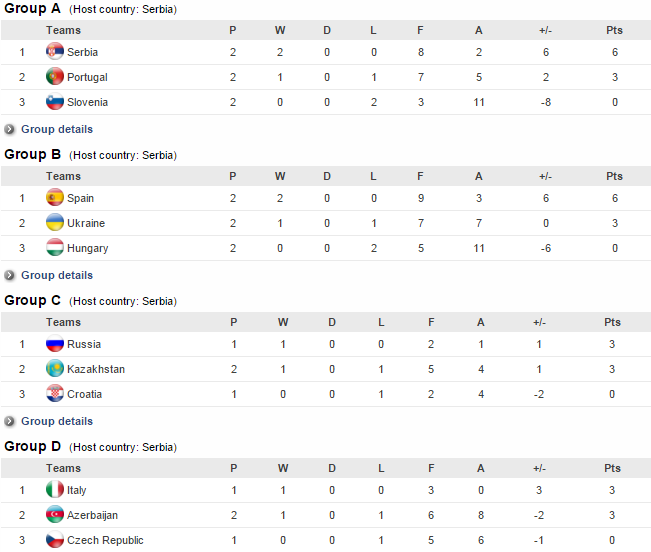Click the Teams column header in Group B
This screenshot has width=651, height=552.
[63, 176]
